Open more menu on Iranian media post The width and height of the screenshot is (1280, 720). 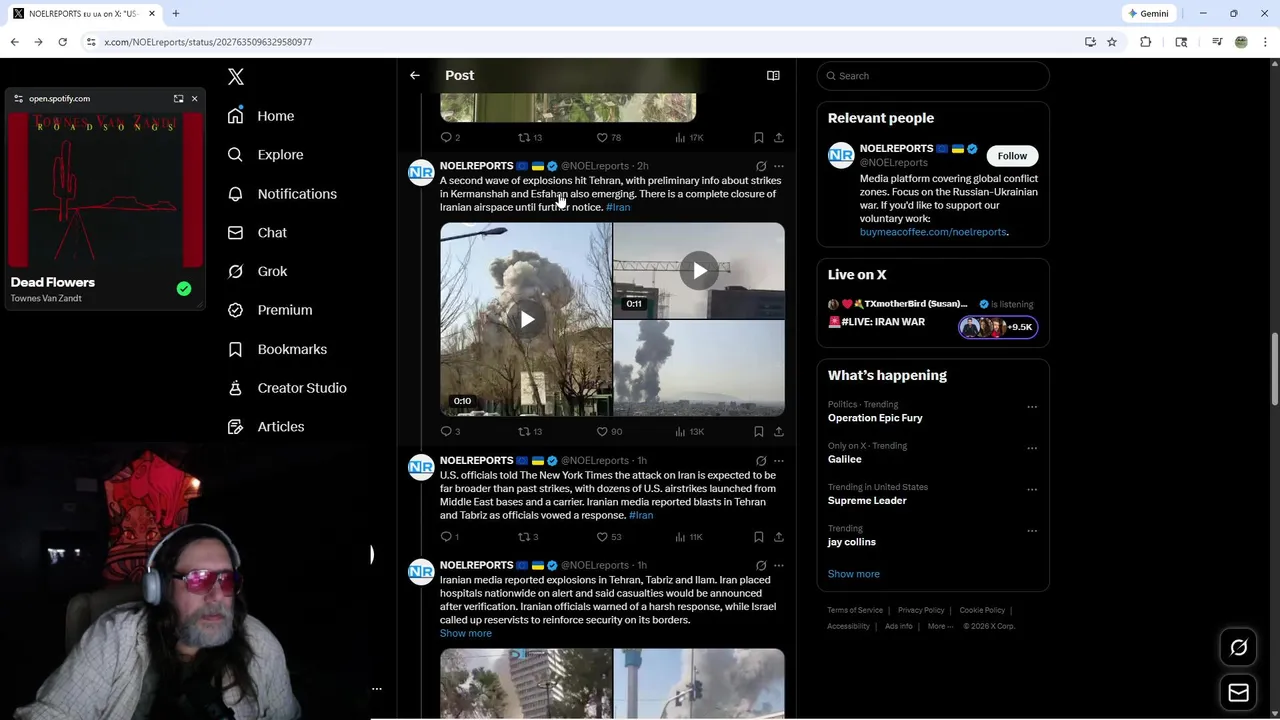pyautogui.click(x=779, y=566)
